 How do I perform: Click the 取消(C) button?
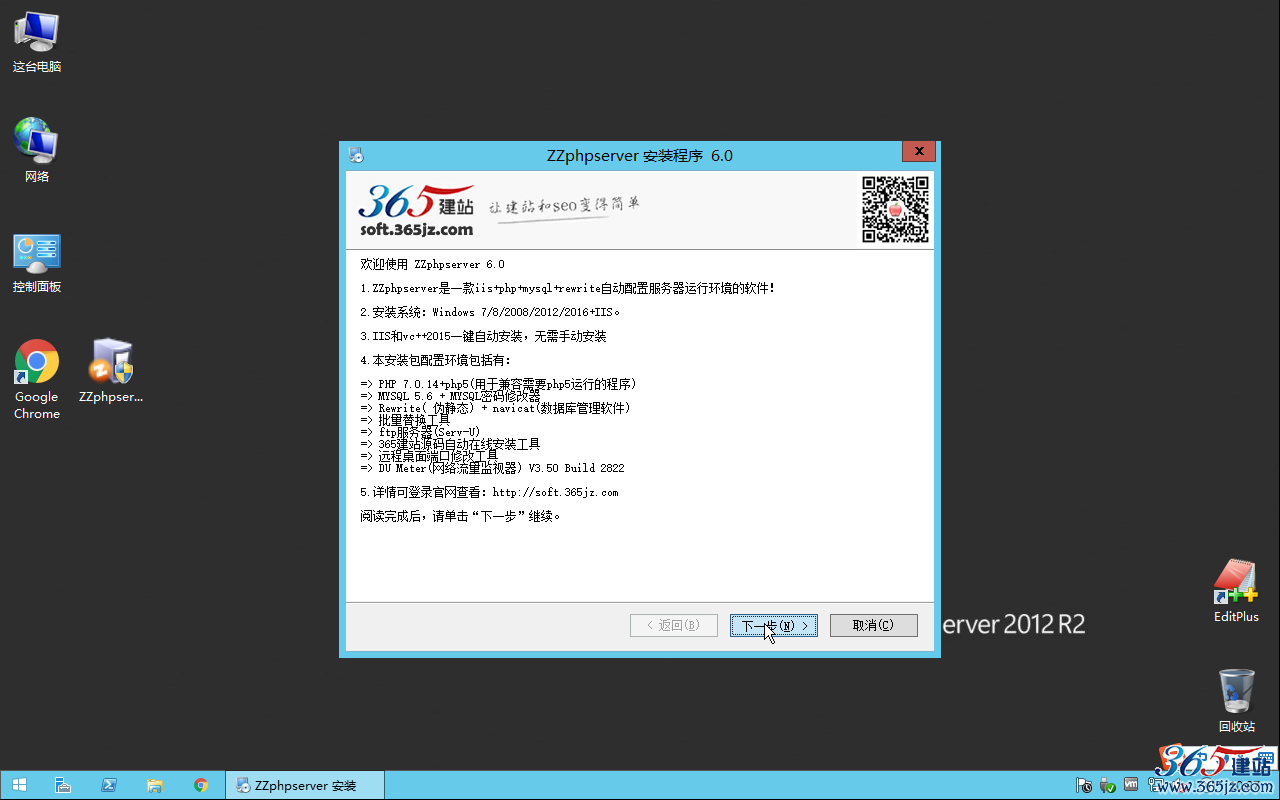[x=874, y=625]
